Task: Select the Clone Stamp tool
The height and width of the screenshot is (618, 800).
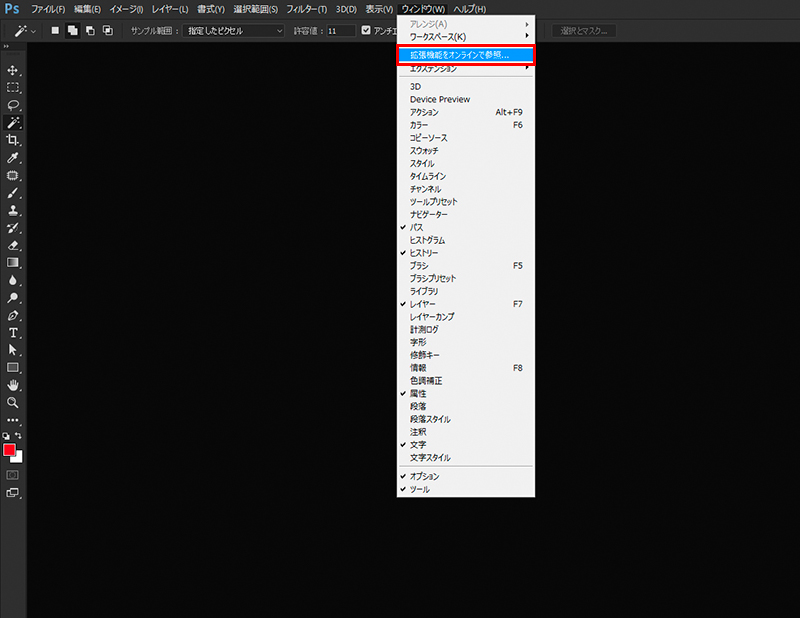Action: [13, 210]
